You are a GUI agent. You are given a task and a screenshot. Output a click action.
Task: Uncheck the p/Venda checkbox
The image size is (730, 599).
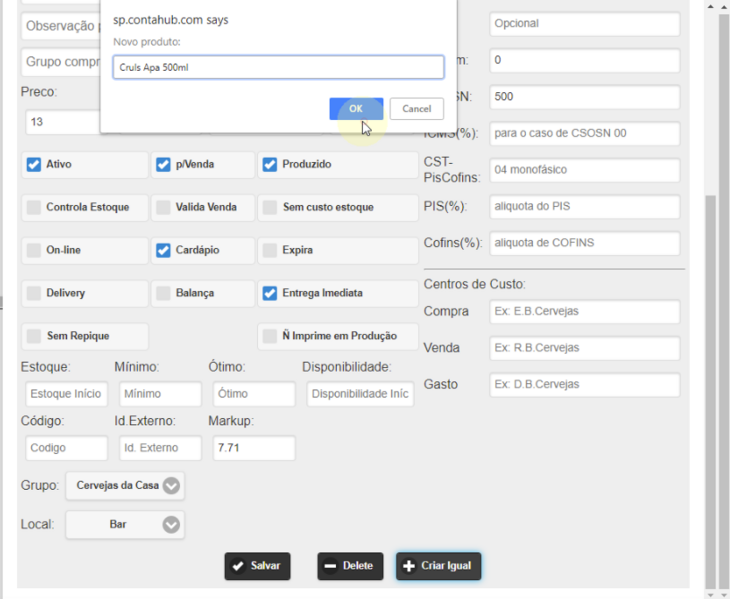point(163,164)
